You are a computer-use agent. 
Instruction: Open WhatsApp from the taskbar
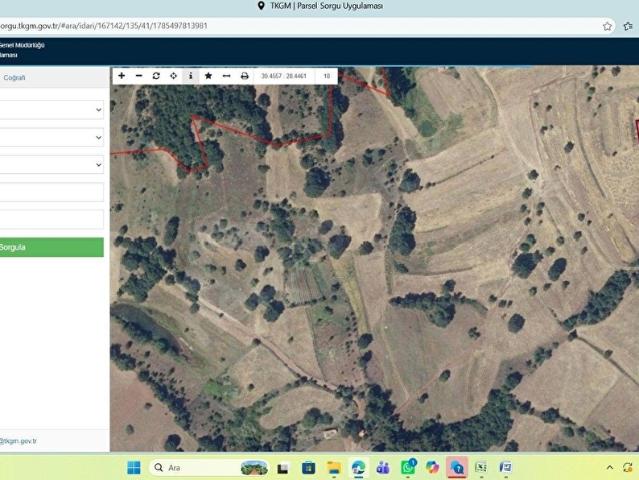[408, 467]
